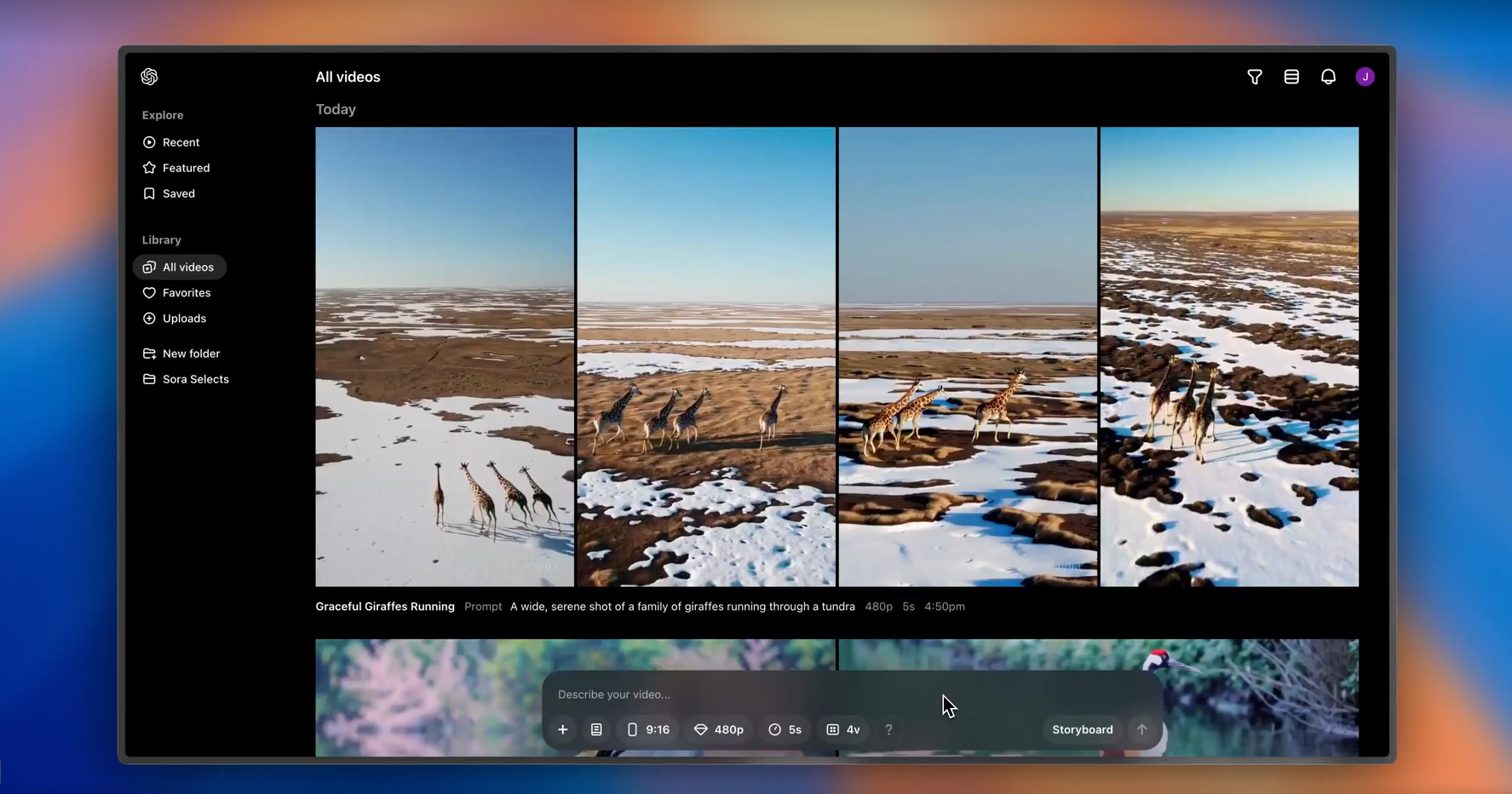Click the question mark help icon
This screenshot has width=1512, height=794.
click(888, 730)
